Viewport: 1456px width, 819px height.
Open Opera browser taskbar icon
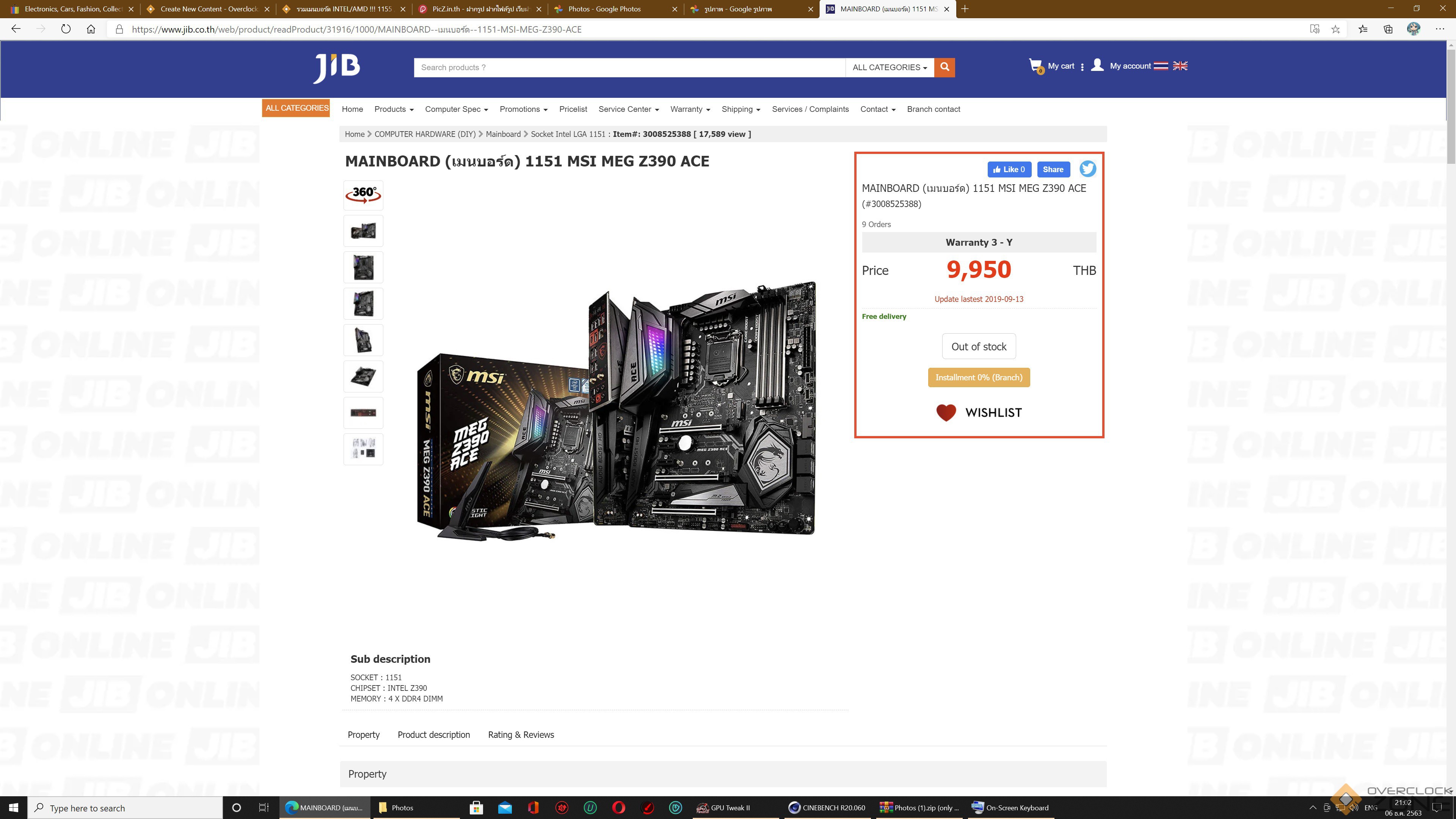pos(619,808)
